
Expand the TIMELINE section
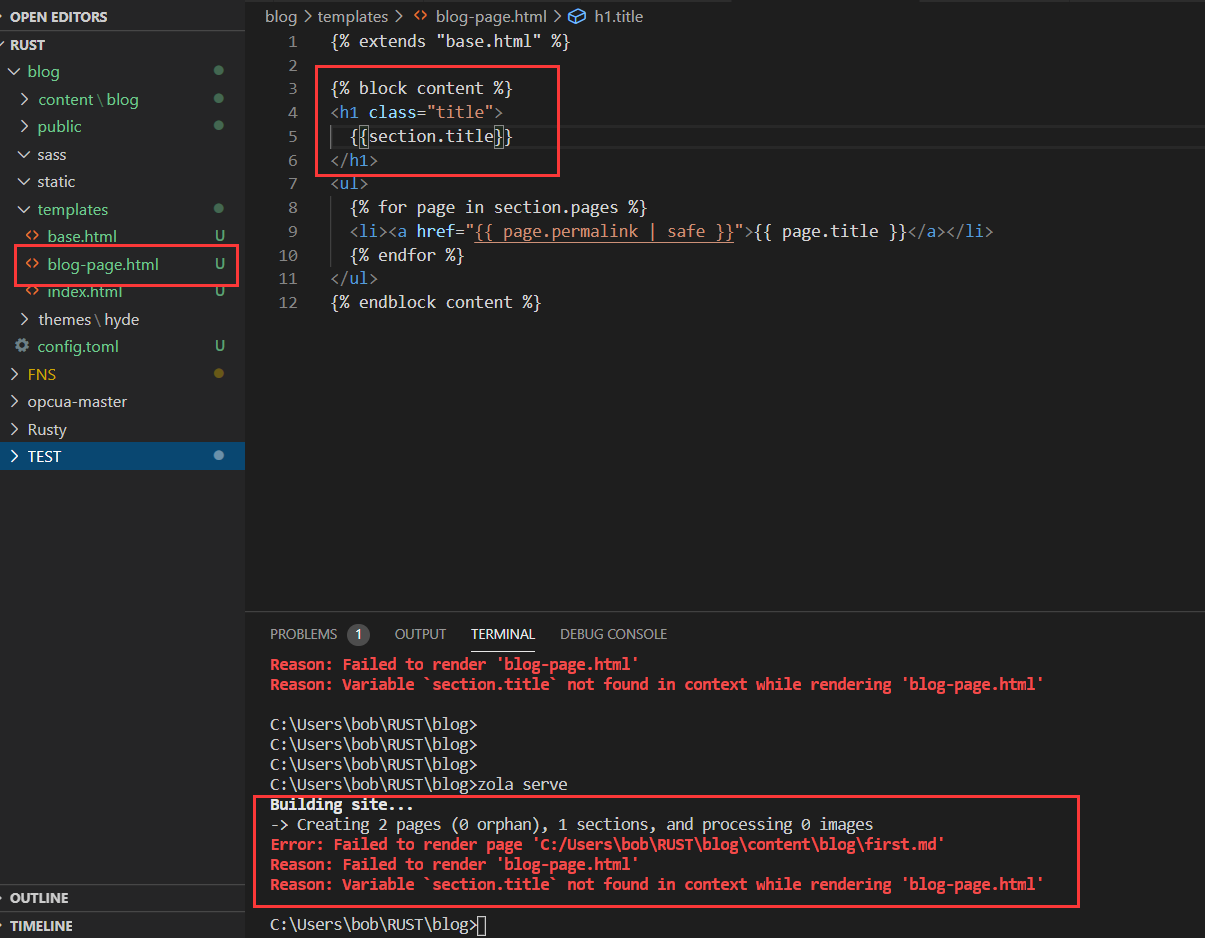[40, 925]
